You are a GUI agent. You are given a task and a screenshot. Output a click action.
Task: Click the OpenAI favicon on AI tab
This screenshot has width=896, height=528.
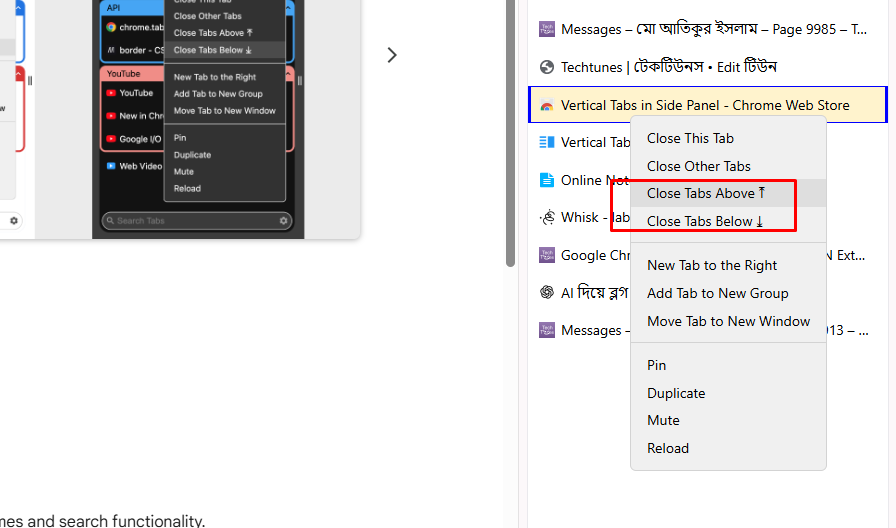[x=547, y=292]
